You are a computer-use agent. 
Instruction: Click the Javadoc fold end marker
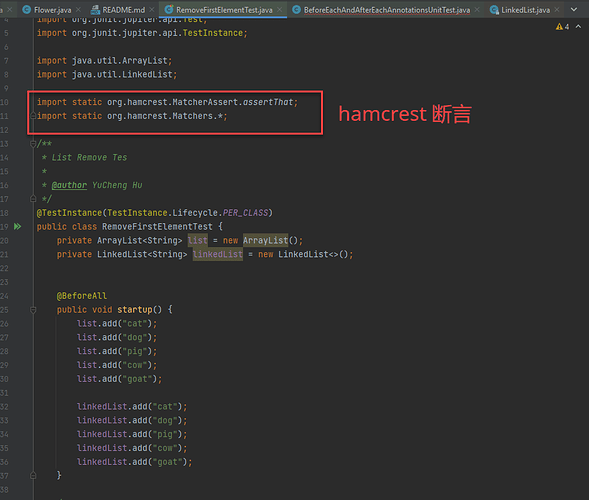coord(33,198)
